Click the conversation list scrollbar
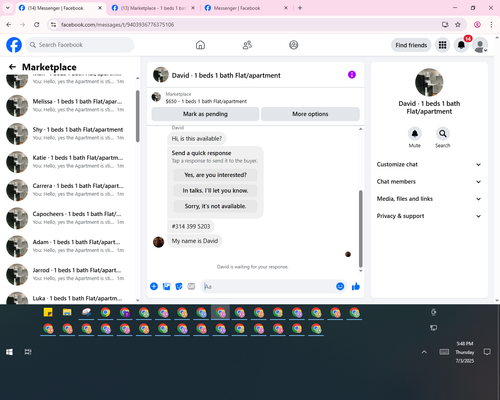 (138, 116)
